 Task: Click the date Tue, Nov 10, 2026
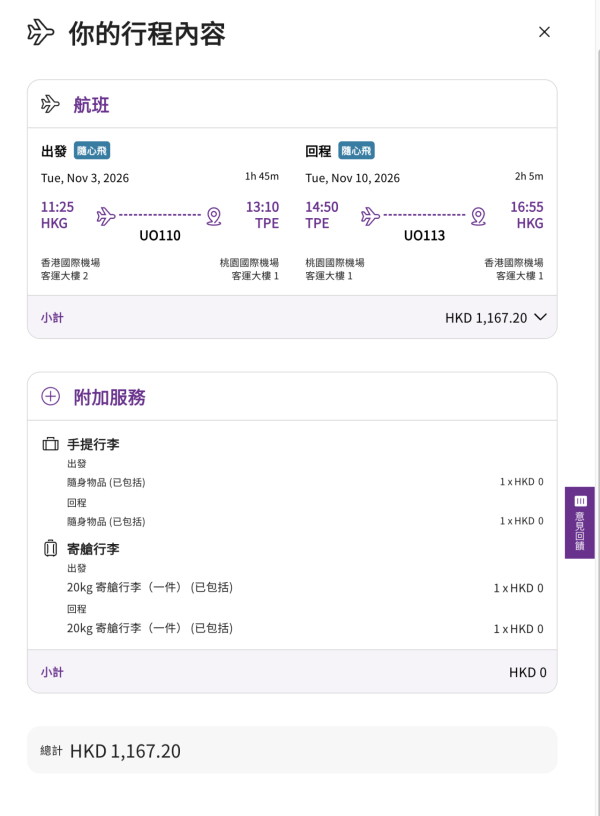352,178
